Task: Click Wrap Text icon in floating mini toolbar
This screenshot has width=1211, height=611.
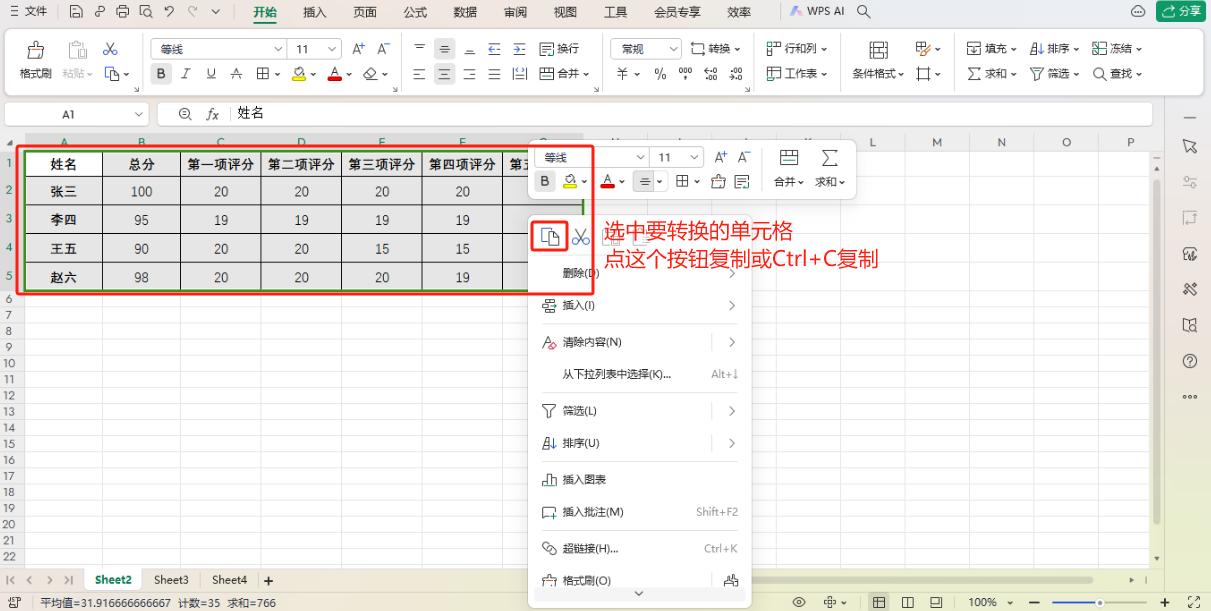Action: pos(742,181)
